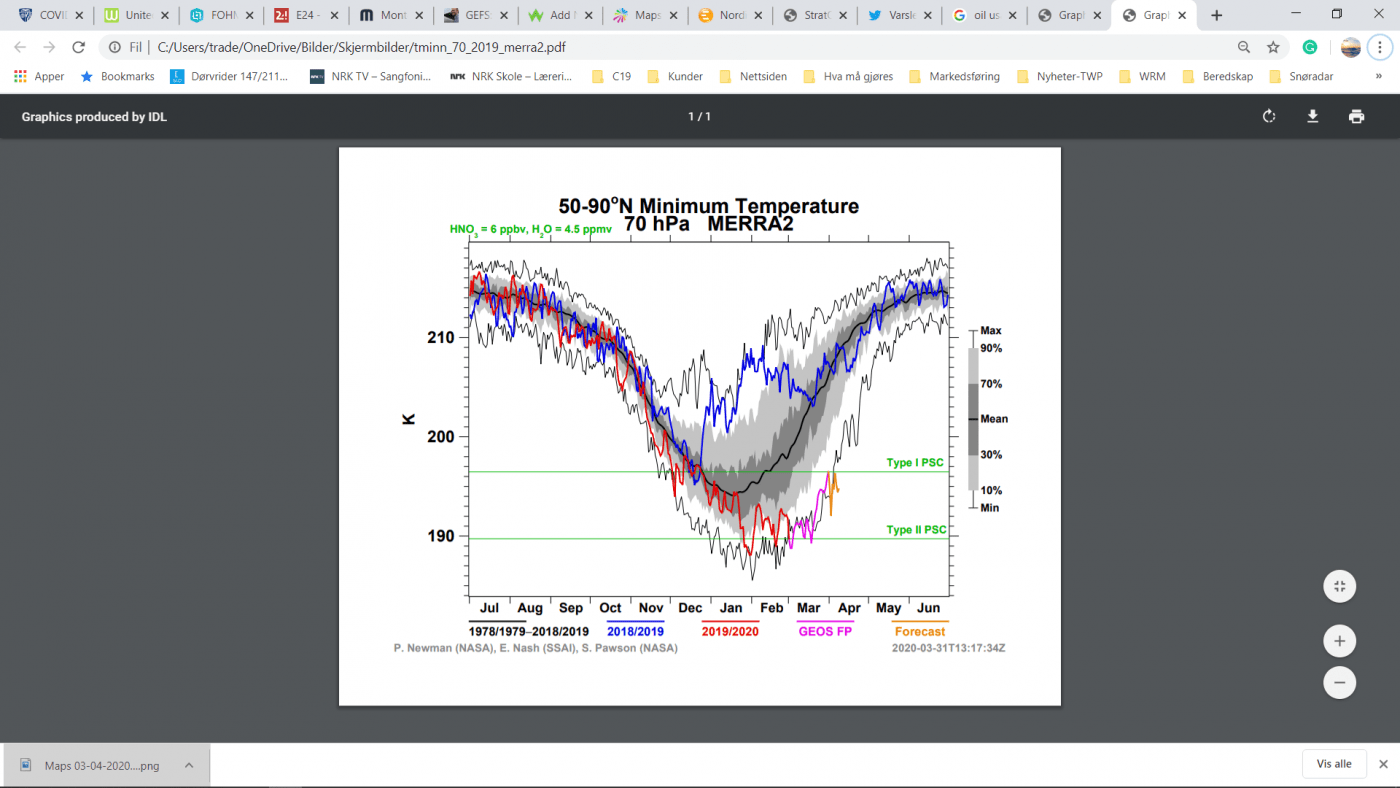Viewport: 1400px width, 788px height.
Task: Open the zoom magnifier icon in address bar
Action: (x=1244, y=47)
